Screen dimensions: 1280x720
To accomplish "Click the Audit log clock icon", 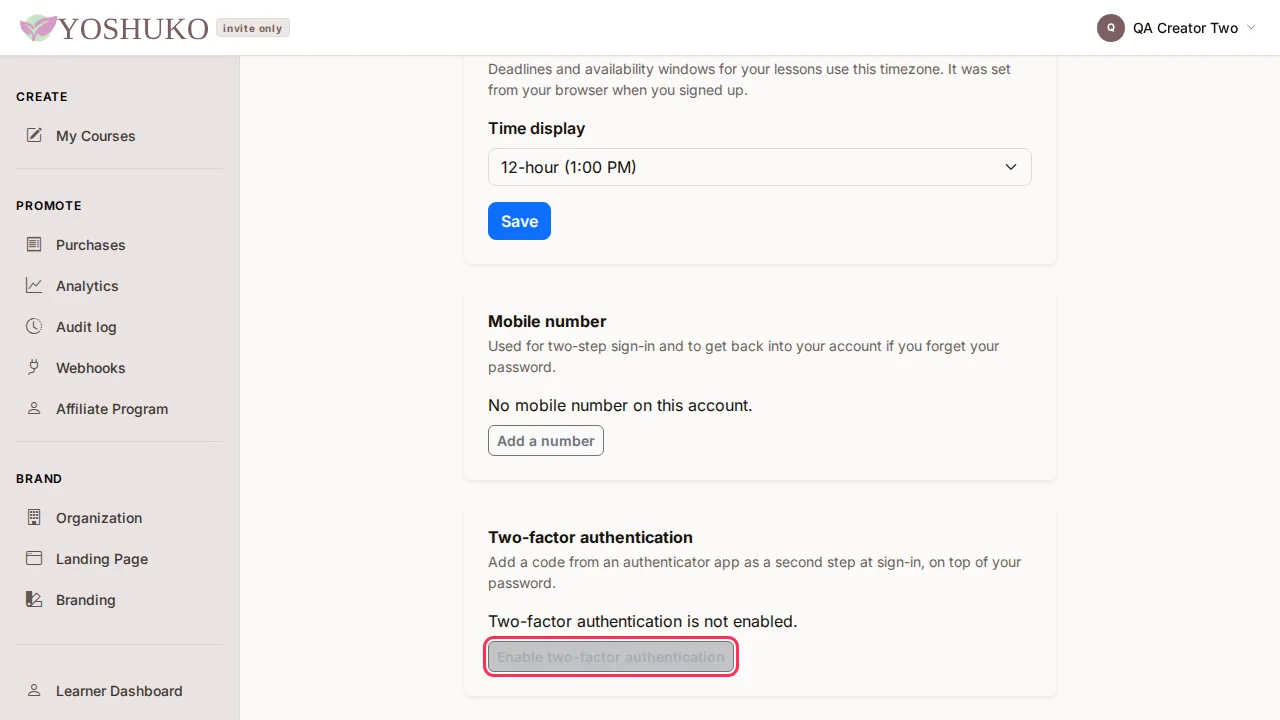I will click(x=34, y=326).
